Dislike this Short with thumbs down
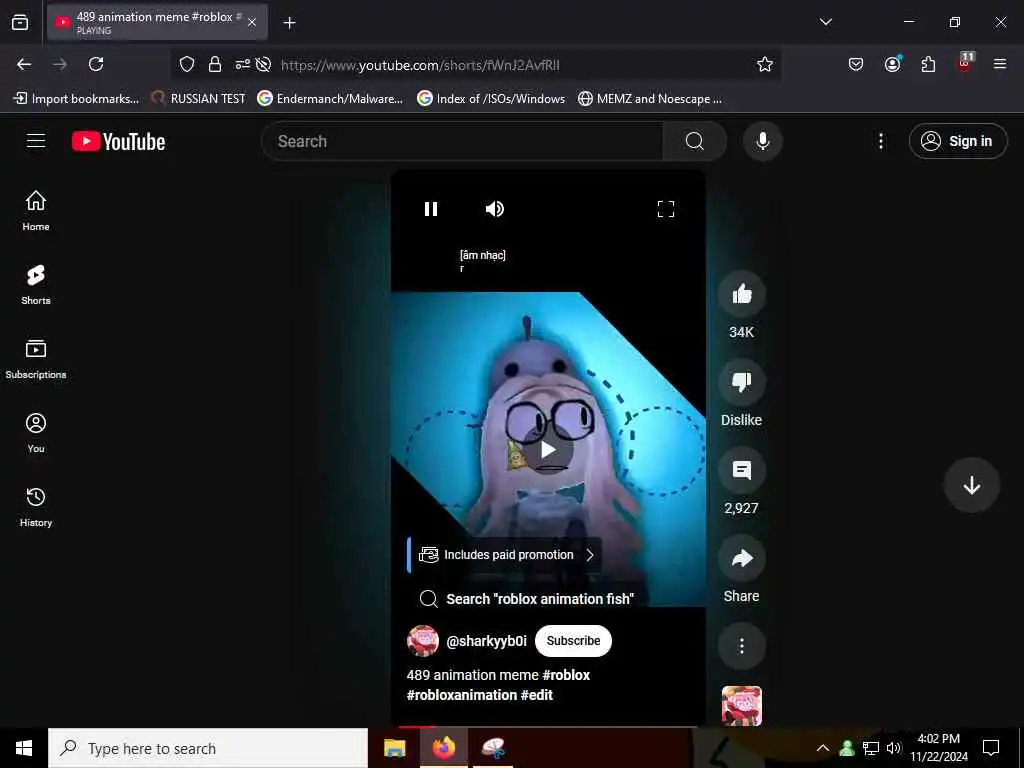The width and height of the screenshot is (1024, 768). point(741,382)
